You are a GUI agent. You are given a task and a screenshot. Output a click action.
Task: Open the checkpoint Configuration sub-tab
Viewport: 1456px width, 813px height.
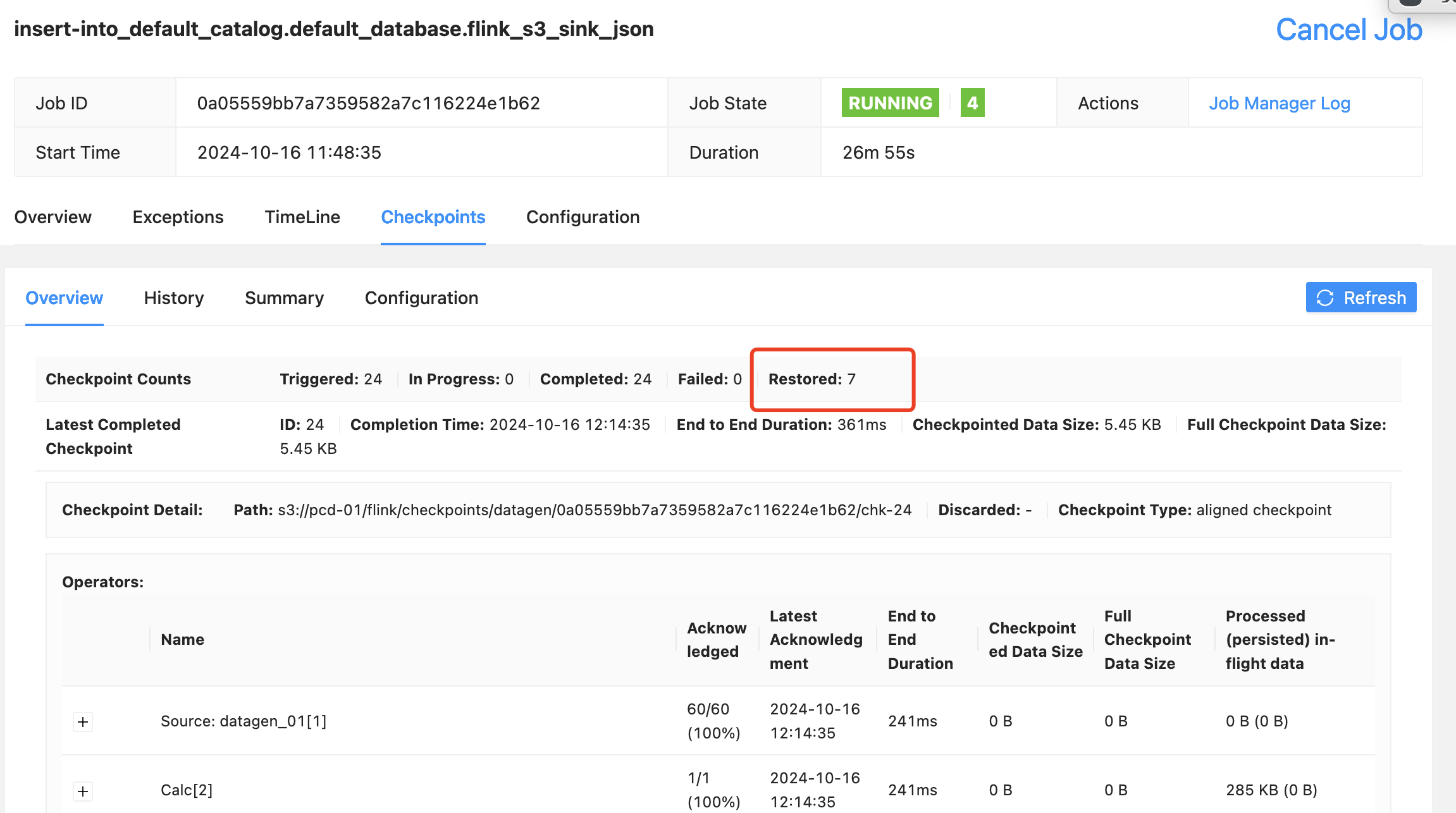tap(421, 298)
